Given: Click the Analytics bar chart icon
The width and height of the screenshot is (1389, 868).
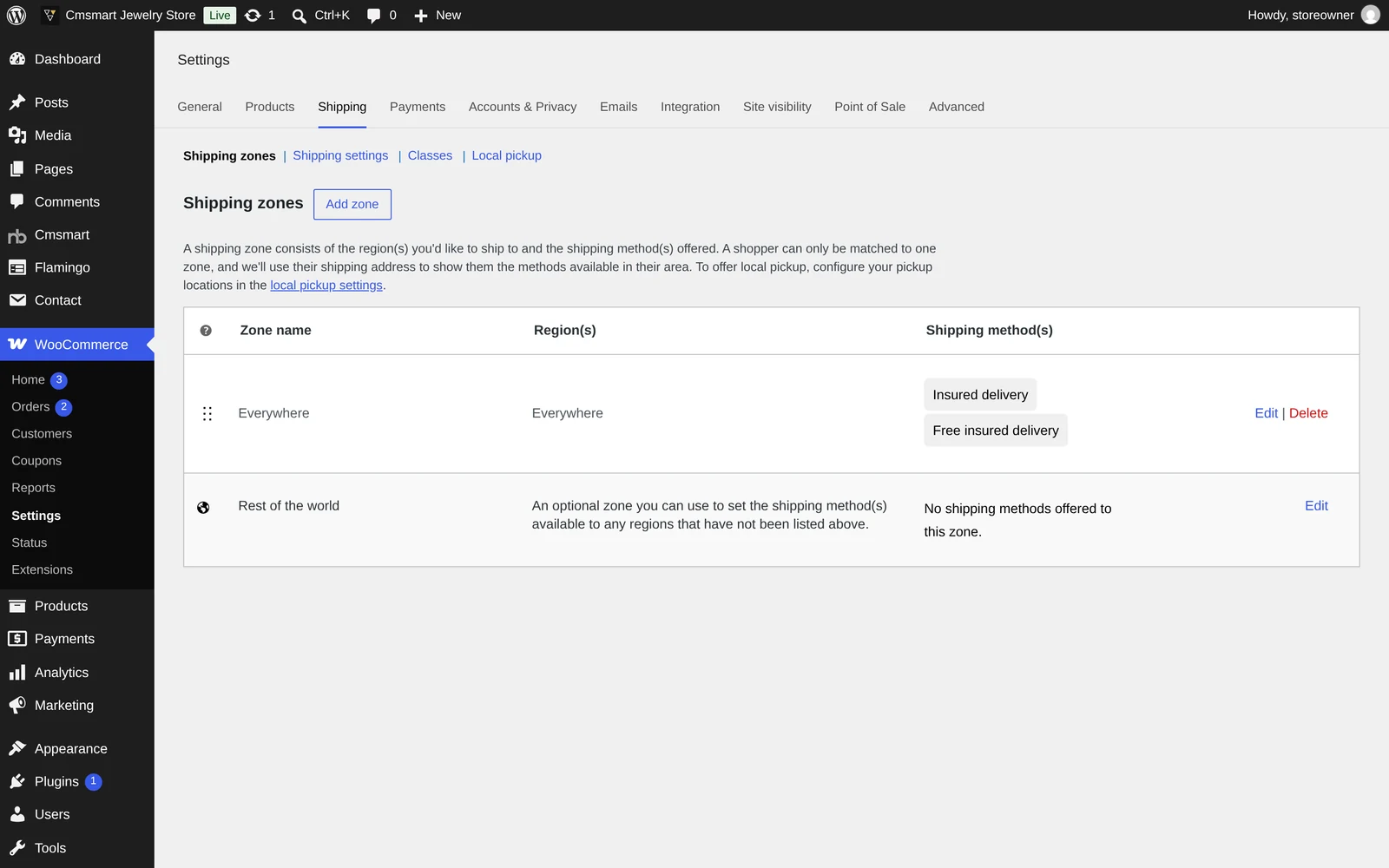Looking at the screenshot, I should click(17, 673).
